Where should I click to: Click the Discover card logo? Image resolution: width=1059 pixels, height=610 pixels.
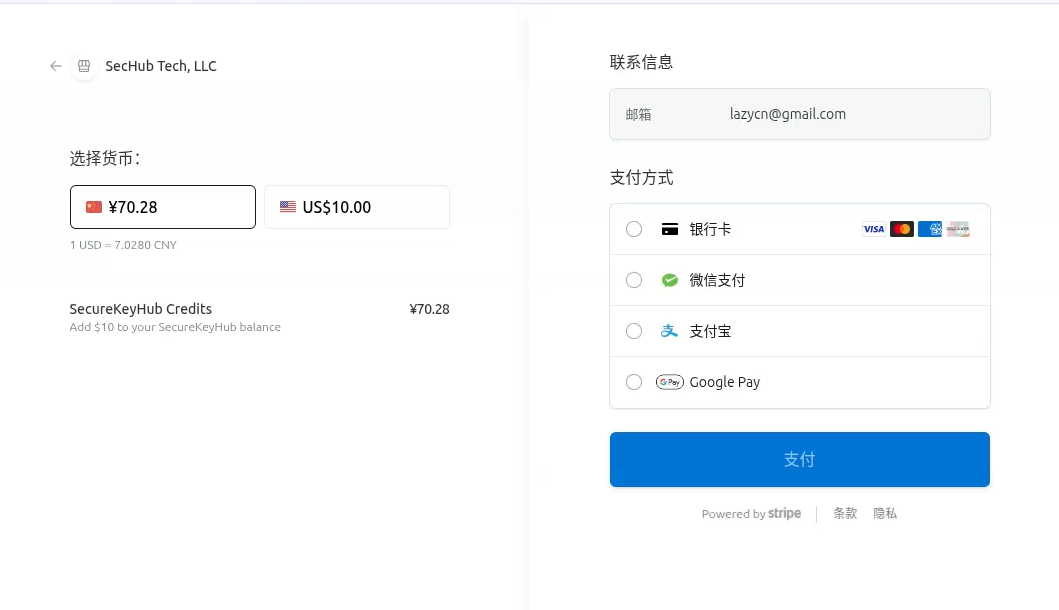[958, 229]
